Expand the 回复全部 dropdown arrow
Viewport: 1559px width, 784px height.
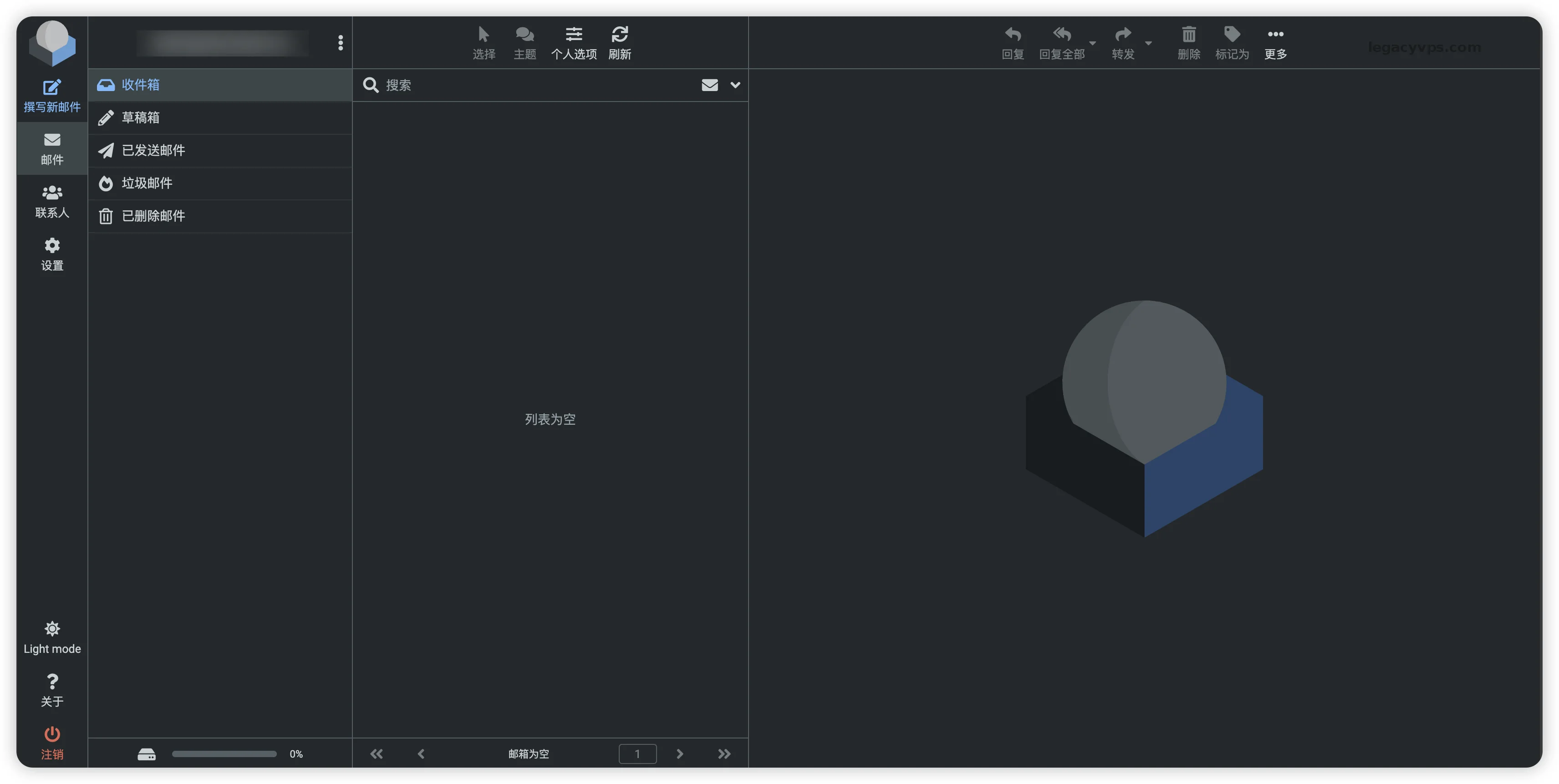point(1093,44)
